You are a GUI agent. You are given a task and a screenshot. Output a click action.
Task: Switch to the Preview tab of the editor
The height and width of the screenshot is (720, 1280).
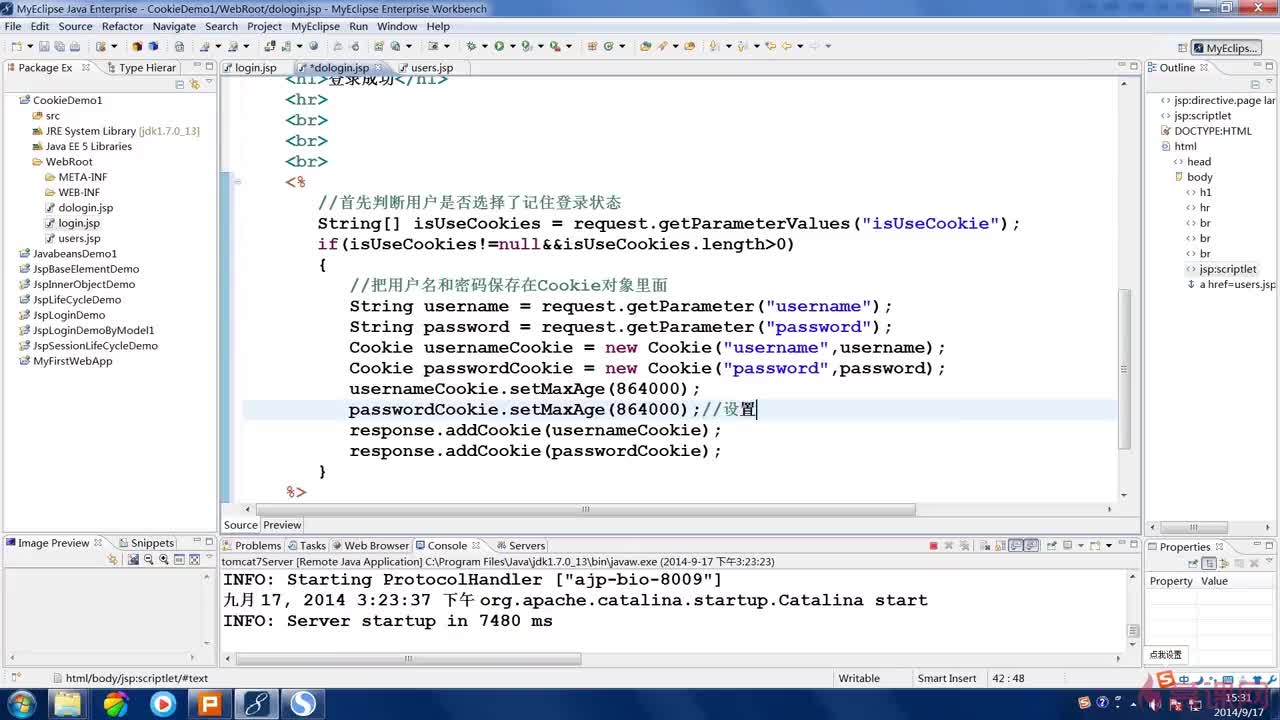[282, 525]
